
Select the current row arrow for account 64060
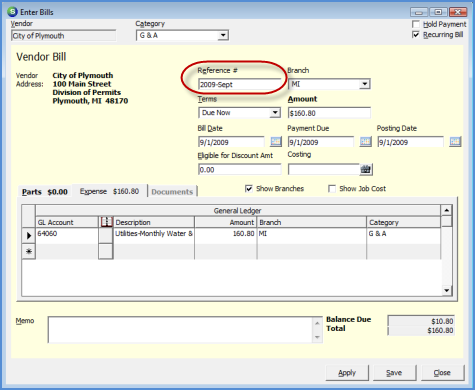coord(29,235)
